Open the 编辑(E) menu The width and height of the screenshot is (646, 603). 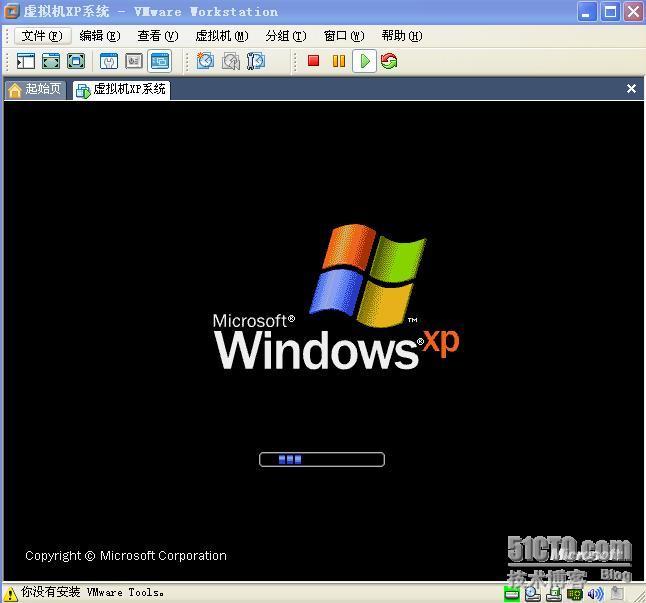pyautogui.click(x=100, y=36)
